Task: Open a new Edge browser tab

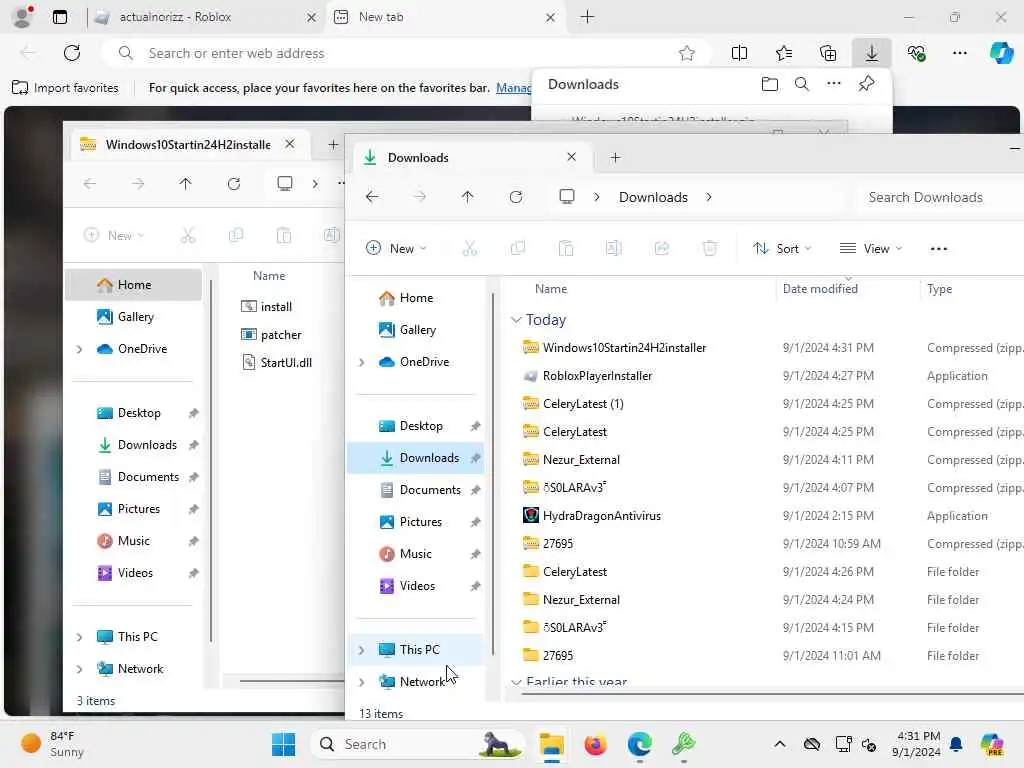Action: click(x=587, y=17)
